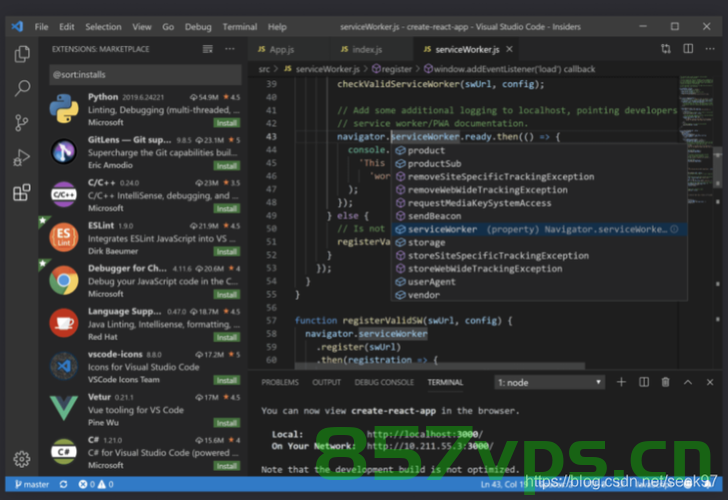728x500 pixels.
Task: Open the terminal selector dropdown '1: node'
Action: [x=549, y=383]
